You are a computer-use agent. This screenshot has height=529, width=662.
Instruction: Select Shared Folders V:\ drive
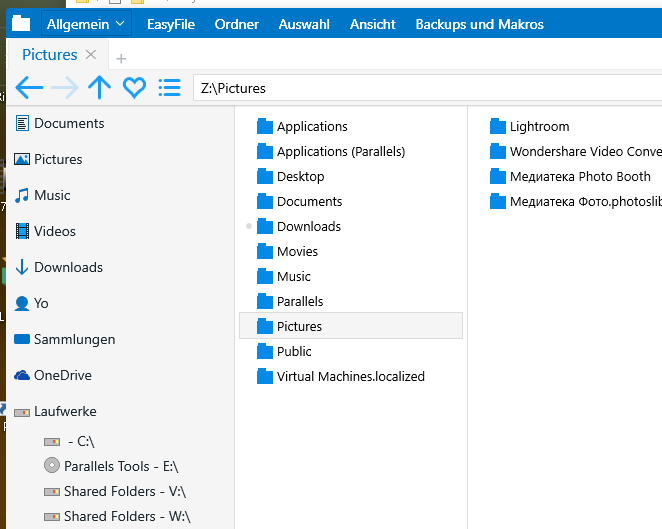click(115, 491)
